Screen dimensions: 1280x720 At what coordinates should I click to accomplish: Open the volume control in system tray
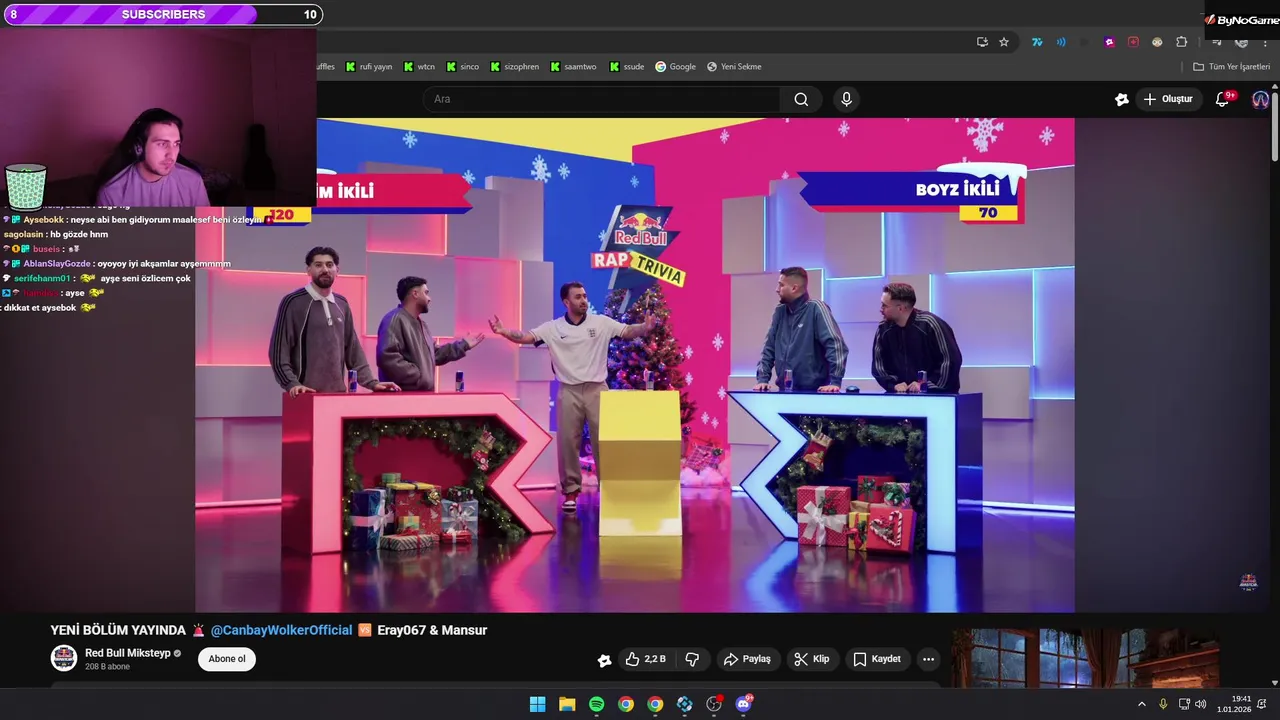pos(1200,704)
